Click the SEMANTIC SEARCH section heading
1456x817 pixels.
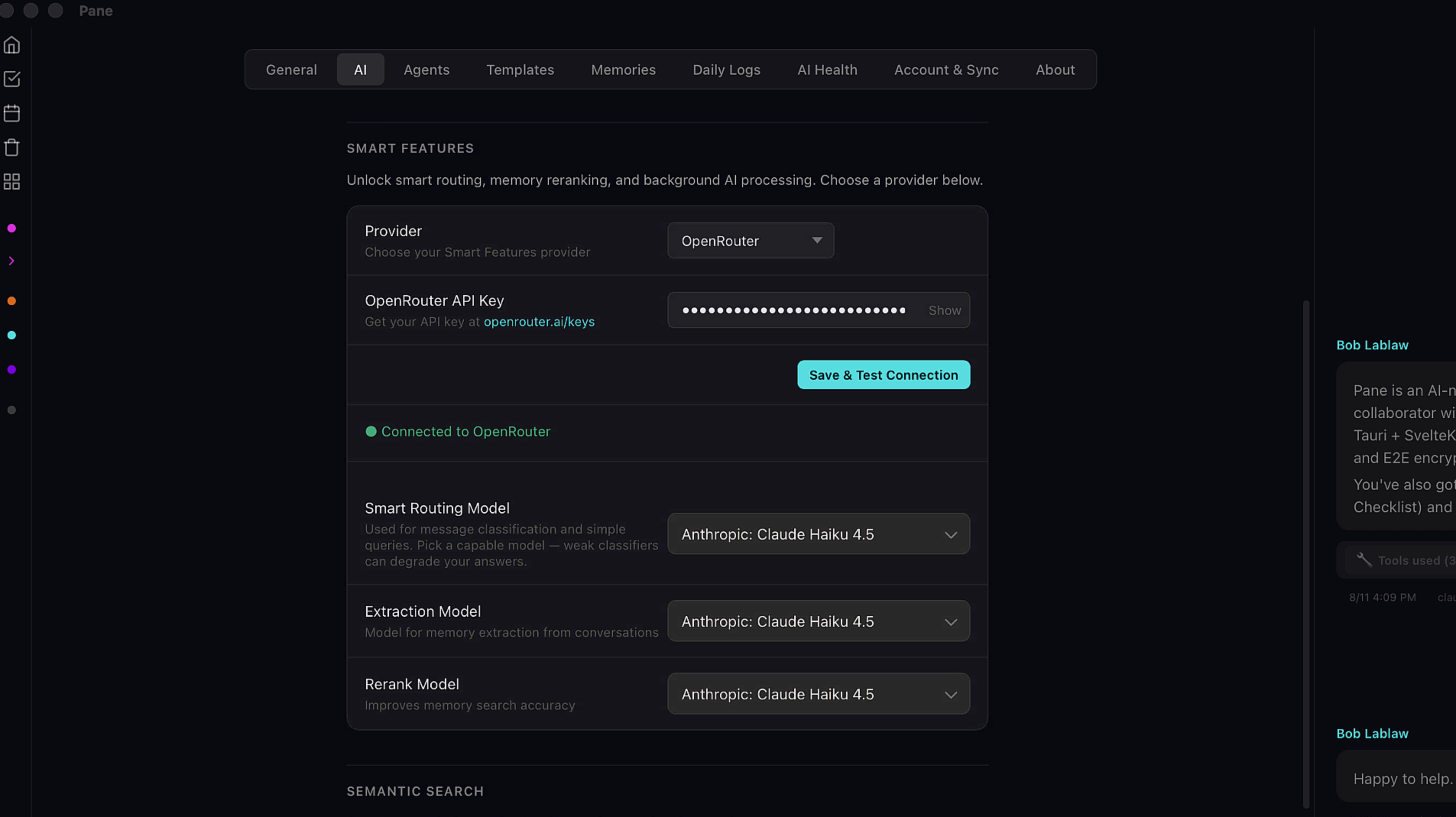pyautogui.click(x=415, y=791)
